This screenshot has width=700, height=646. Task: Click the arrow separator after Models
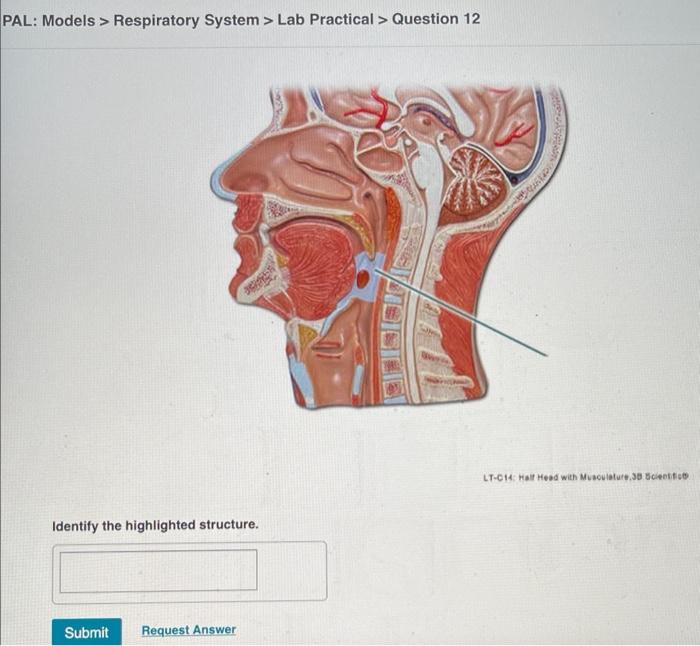point(104,21)
